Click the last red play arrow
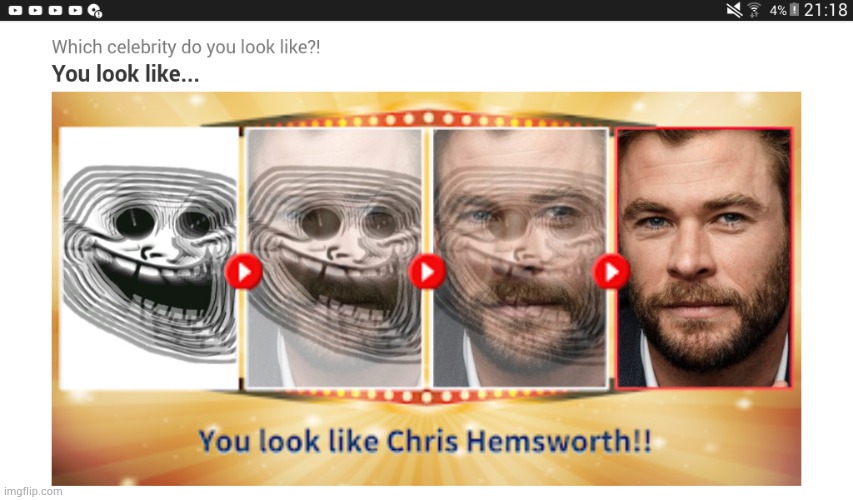This screenshot has height=500, width=853. (611, 271)
